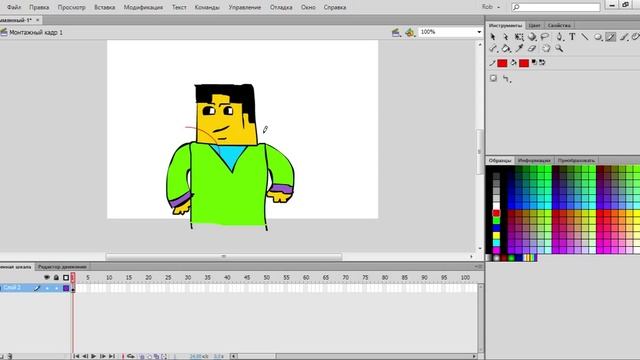
Task: Switch to the Цвет panel tab
Action: click(x=534, y=25)
